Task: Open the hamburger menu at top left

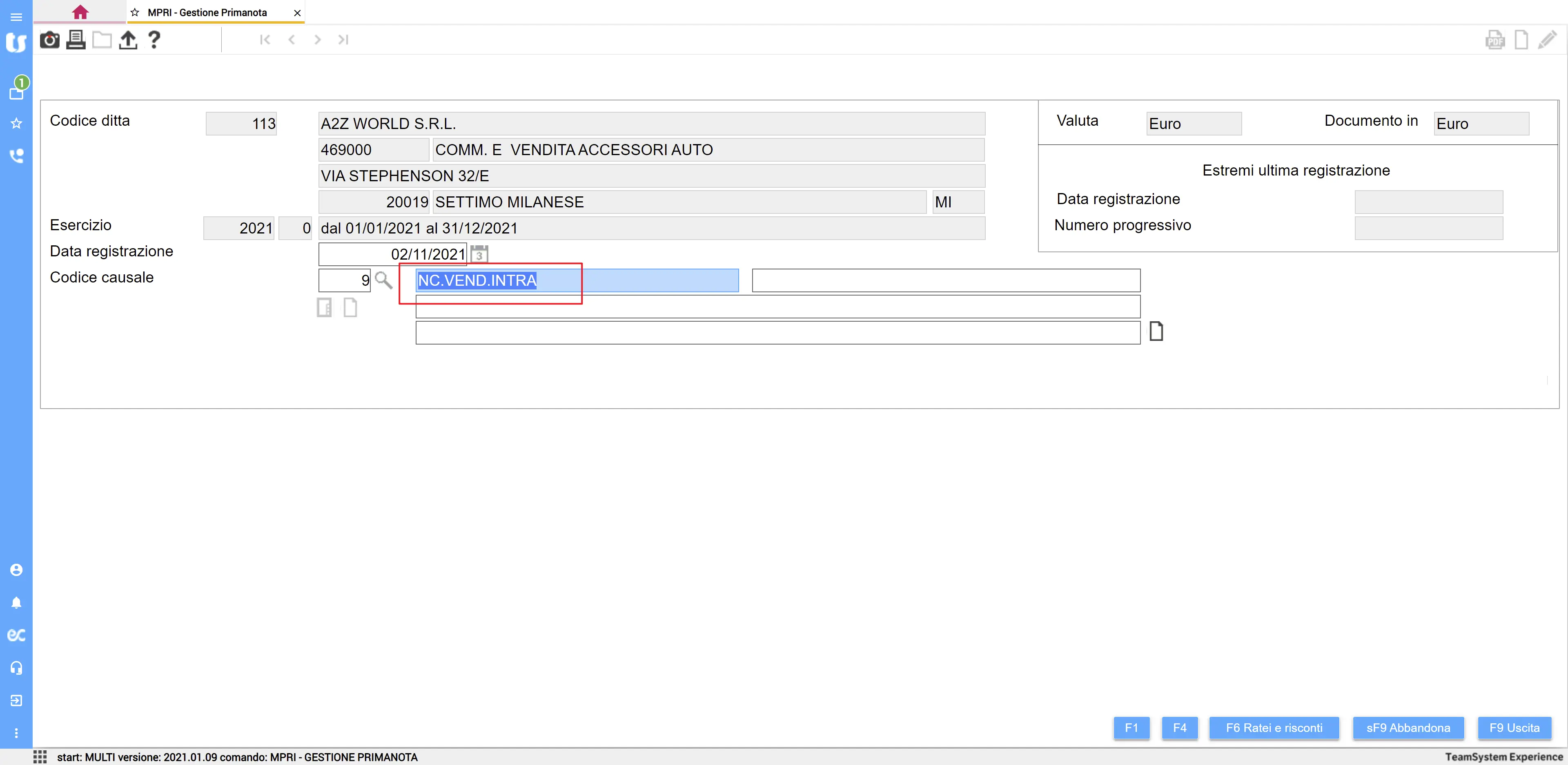Action: coord(16,17)
